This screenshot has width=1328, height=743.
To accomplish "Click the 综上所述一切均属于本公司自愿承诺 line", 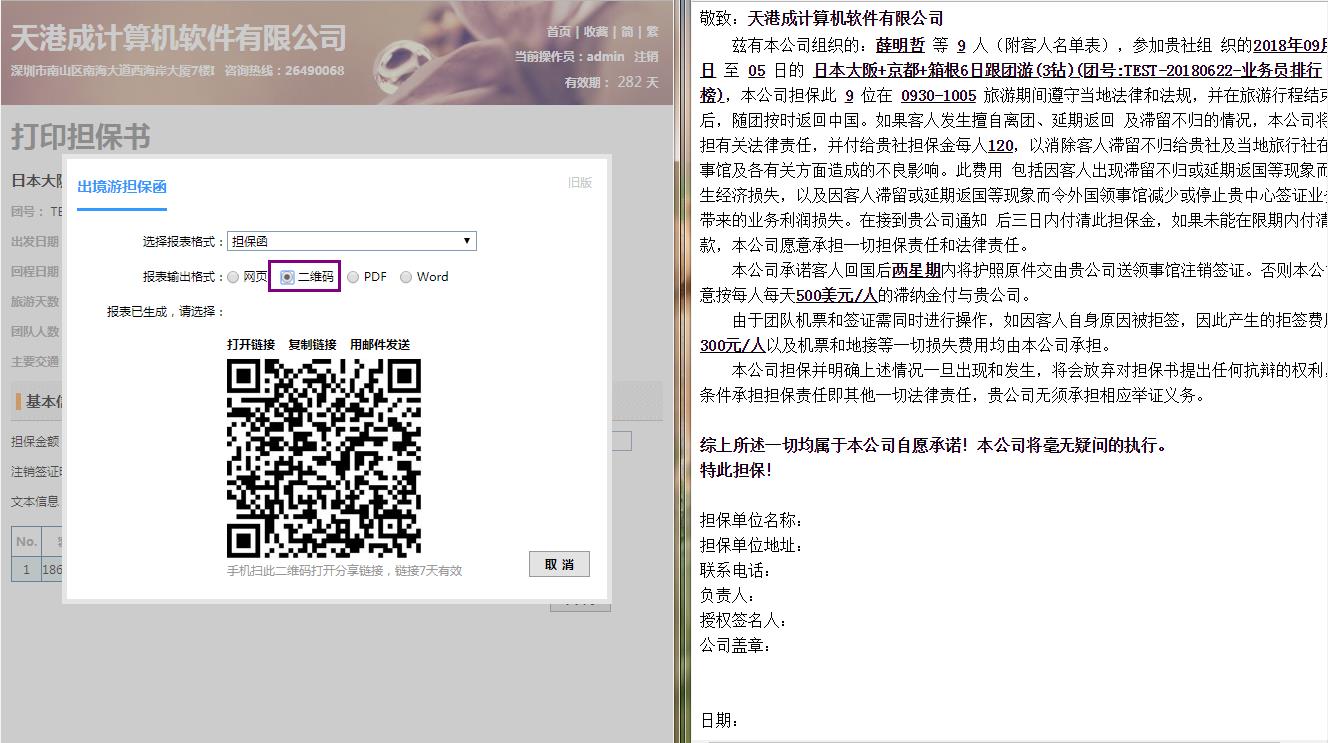I will click(x=933, y=446).
